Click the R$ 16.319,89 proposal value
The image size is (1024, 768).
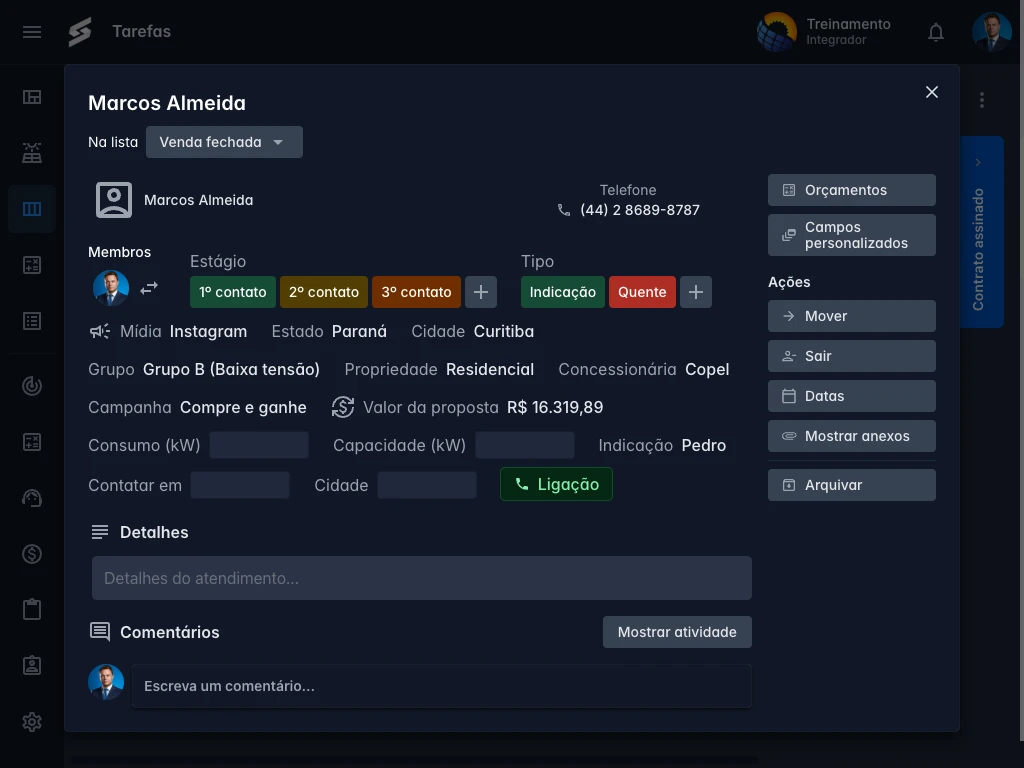click(555, 408)
